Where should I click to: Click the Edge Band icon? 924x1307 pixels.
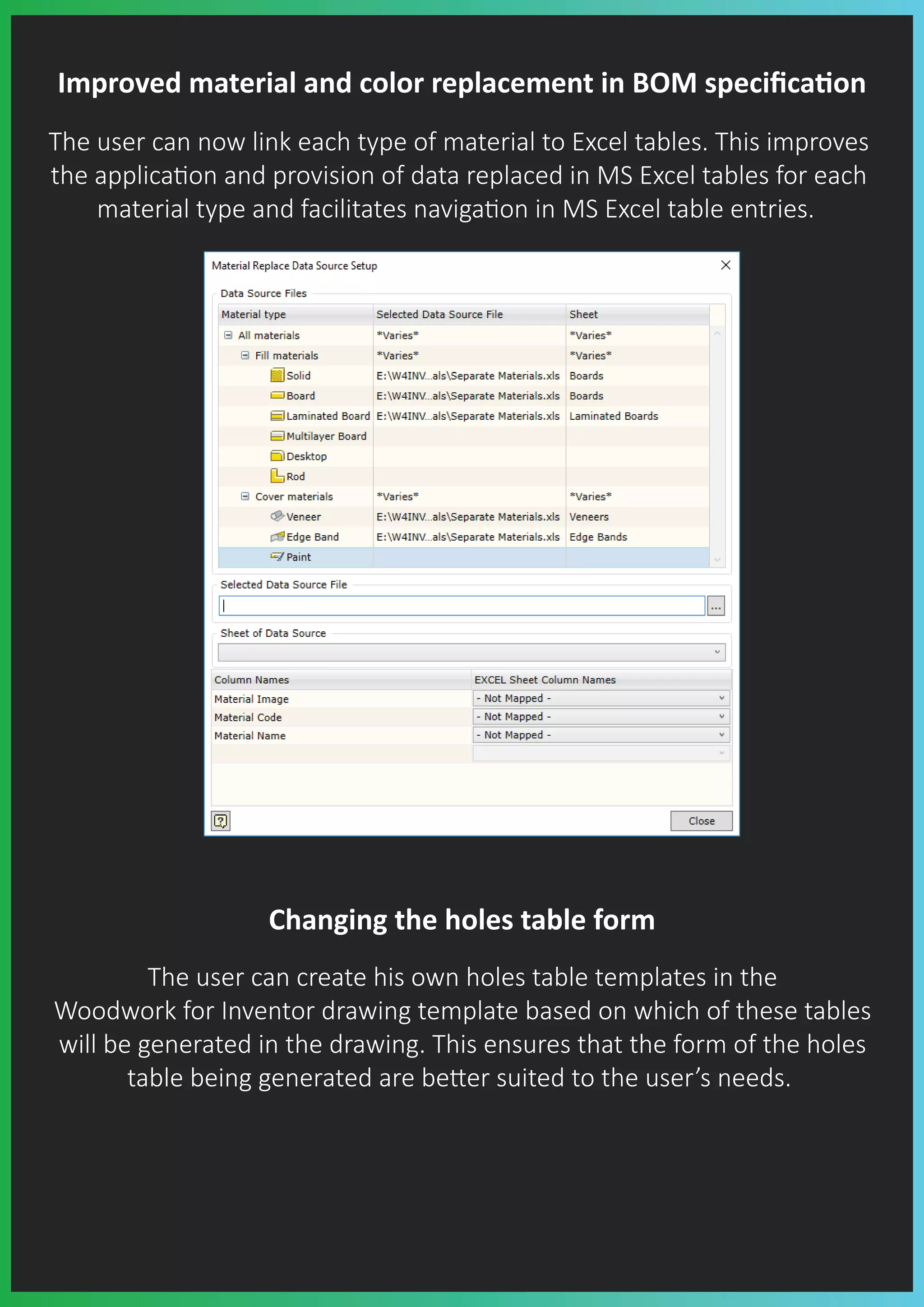tap(277, 536)
